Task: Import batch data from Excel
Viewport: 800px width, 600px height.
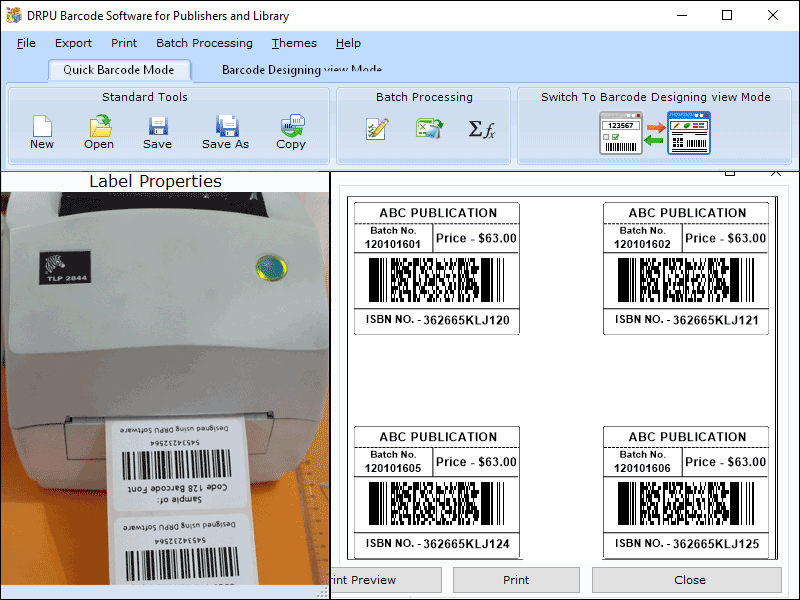Action: click(x=430, y=128)
